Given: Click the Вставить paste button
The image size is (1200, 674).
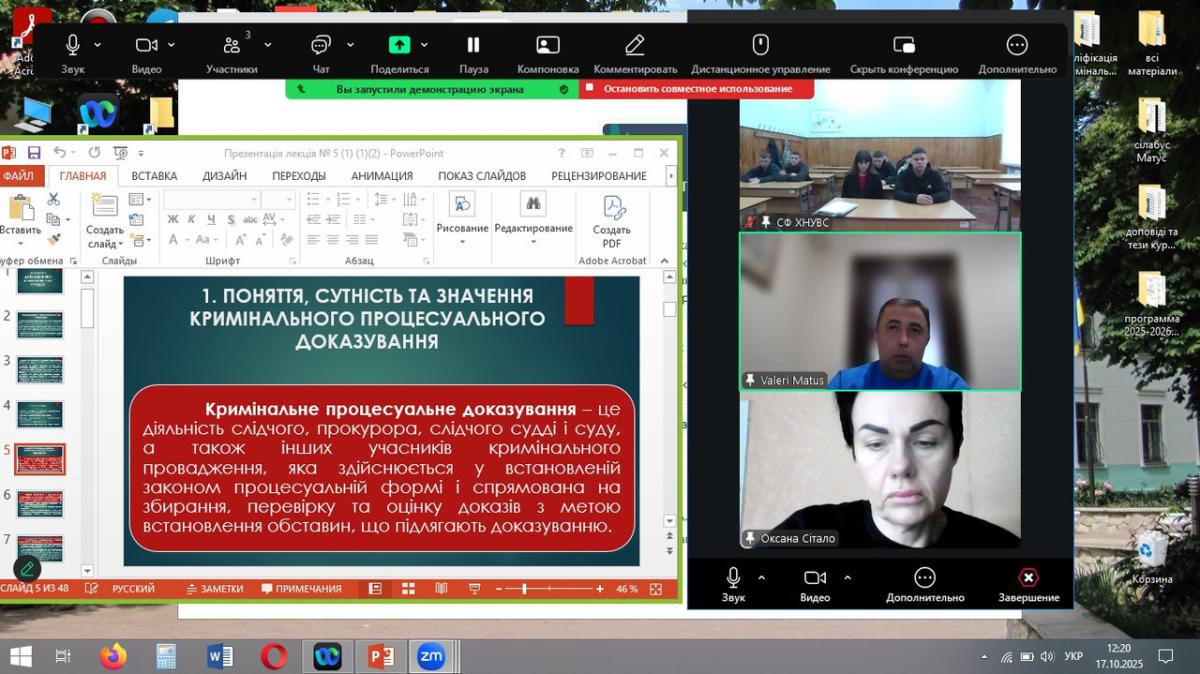Looking at the screenshot, I should [20, 219].
